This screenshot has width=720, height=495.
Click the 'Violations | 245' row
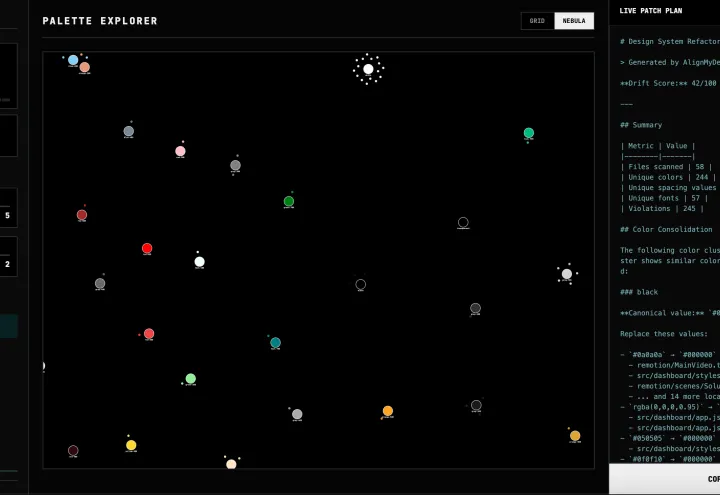(662, 208)
